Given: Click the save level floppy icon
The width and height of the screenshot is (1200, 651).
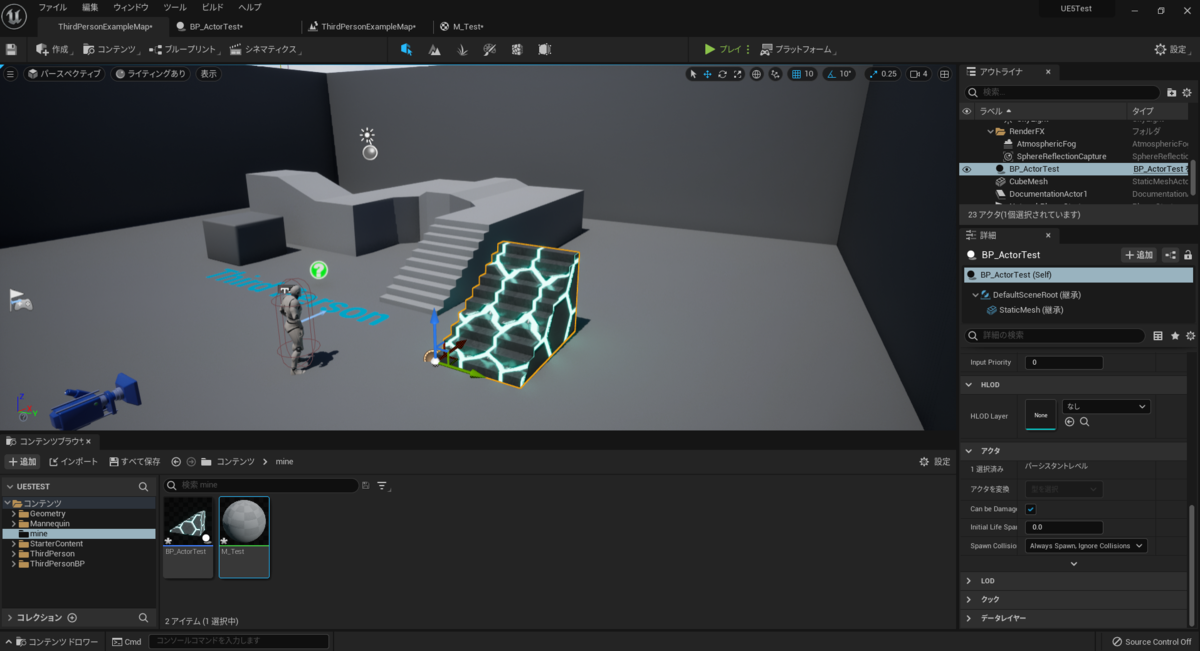Looking at the screenshot, I should pos(11,49).
